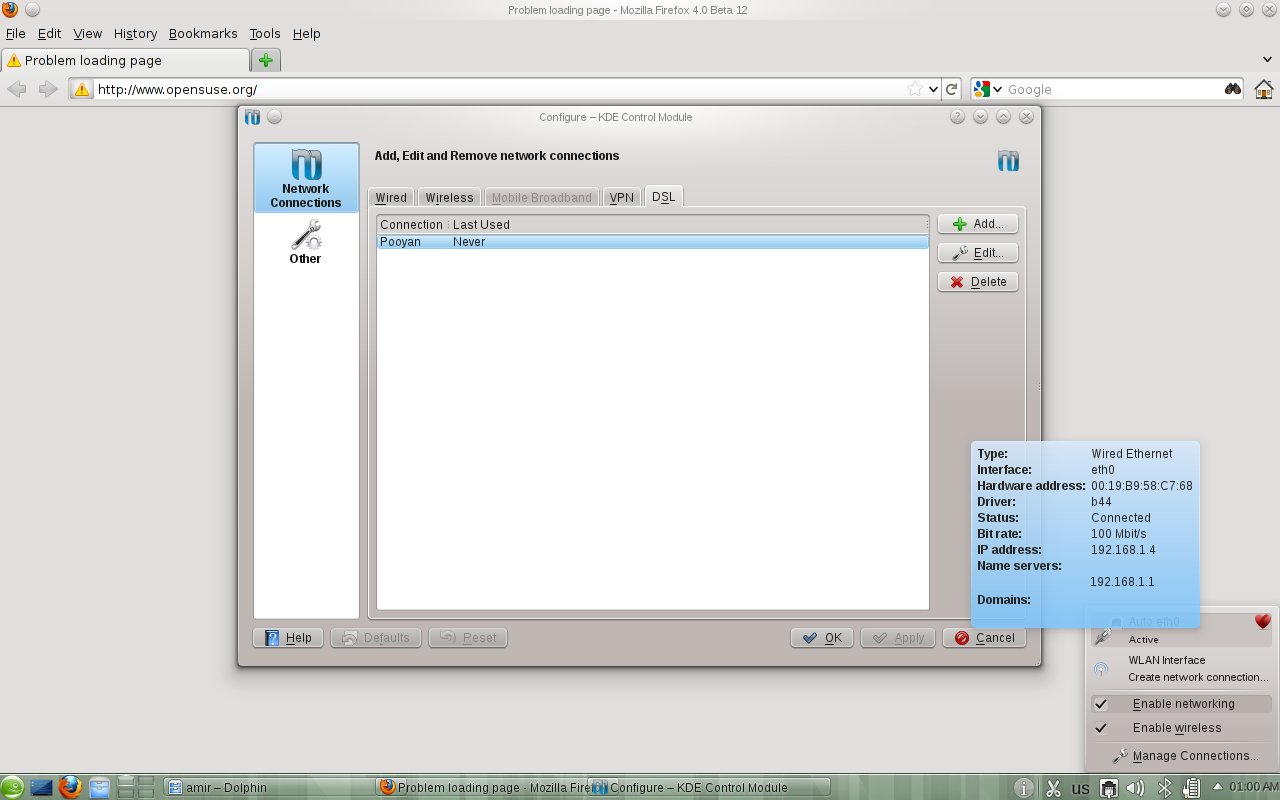
Task: Reload the page in Firefox
Action: [x=953, y=89]
